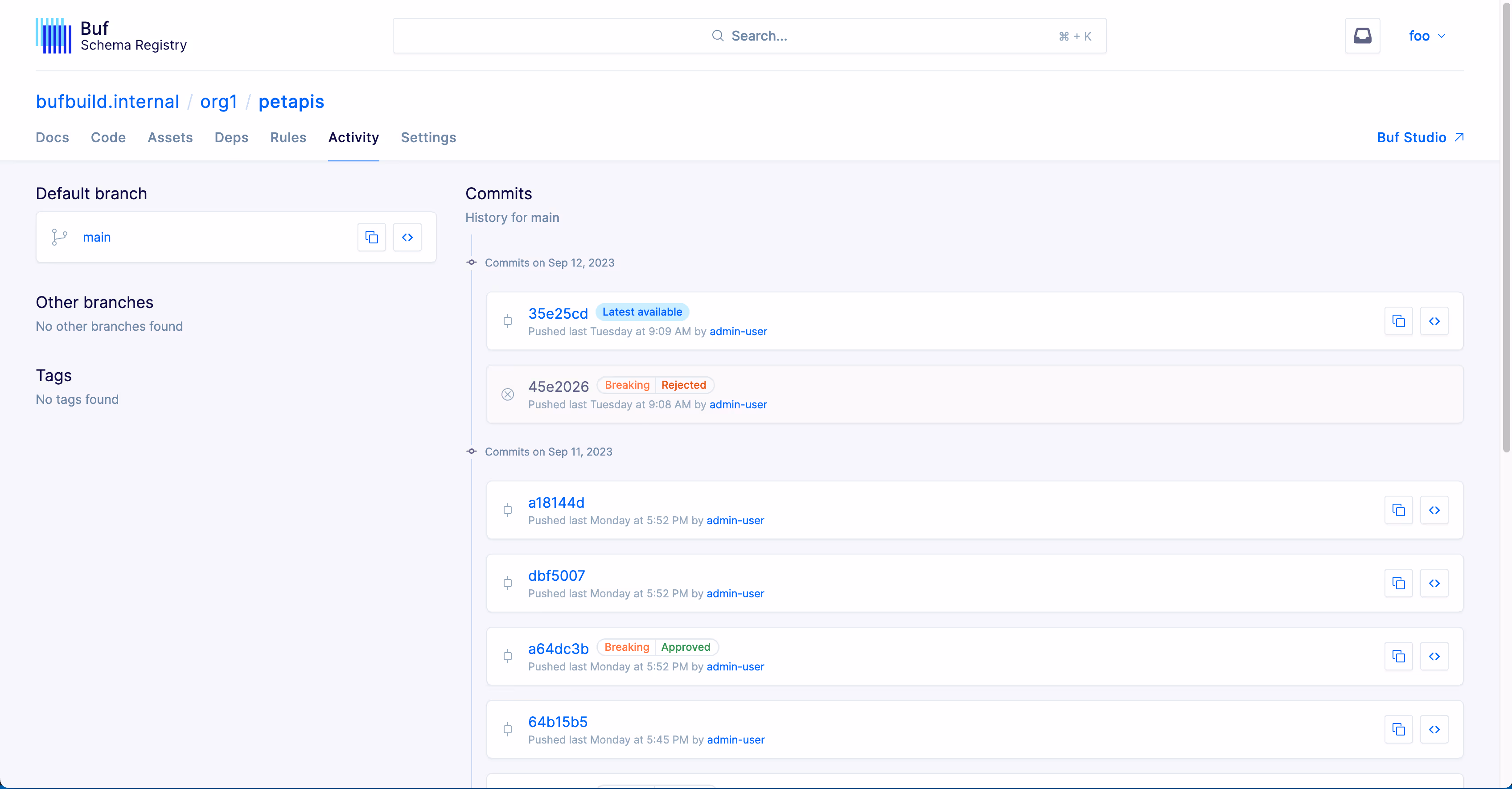The width and height of the screenshot is (1512, 789).
Task: Click the 'History for main' text
Action: pyautogui.click(x=513, y=217)
